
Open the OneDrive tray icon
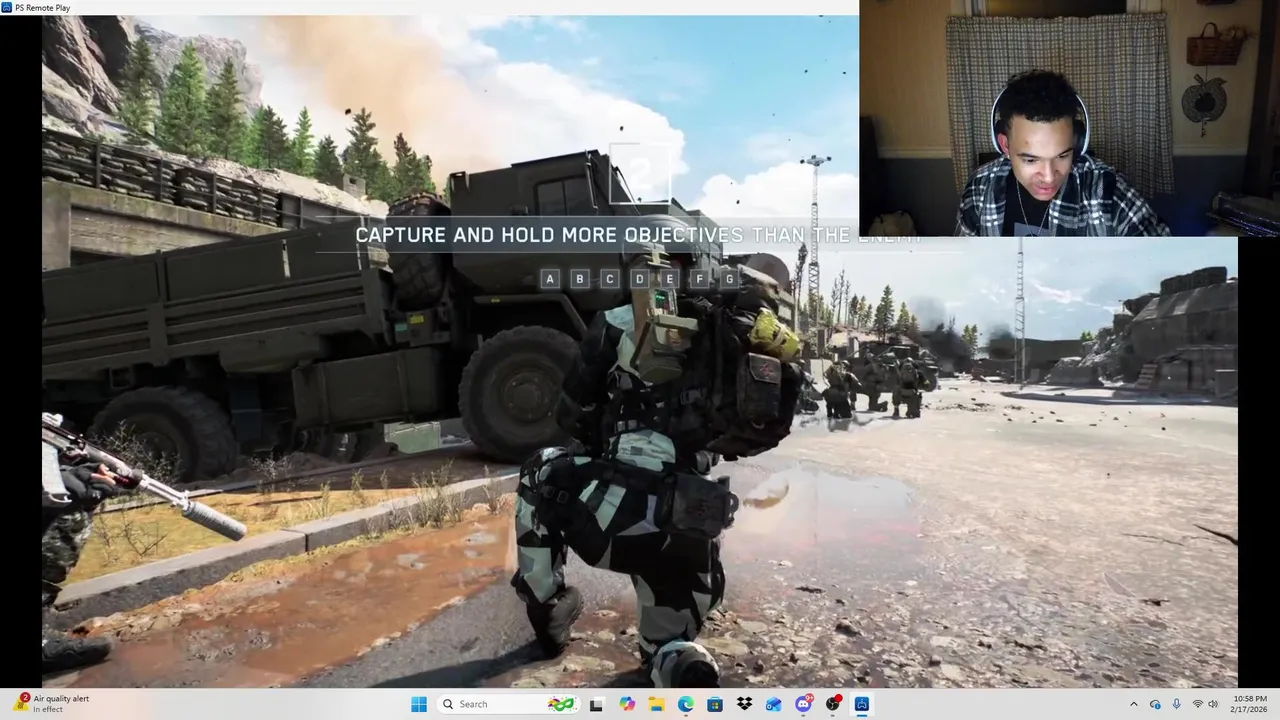(1155, 704)
